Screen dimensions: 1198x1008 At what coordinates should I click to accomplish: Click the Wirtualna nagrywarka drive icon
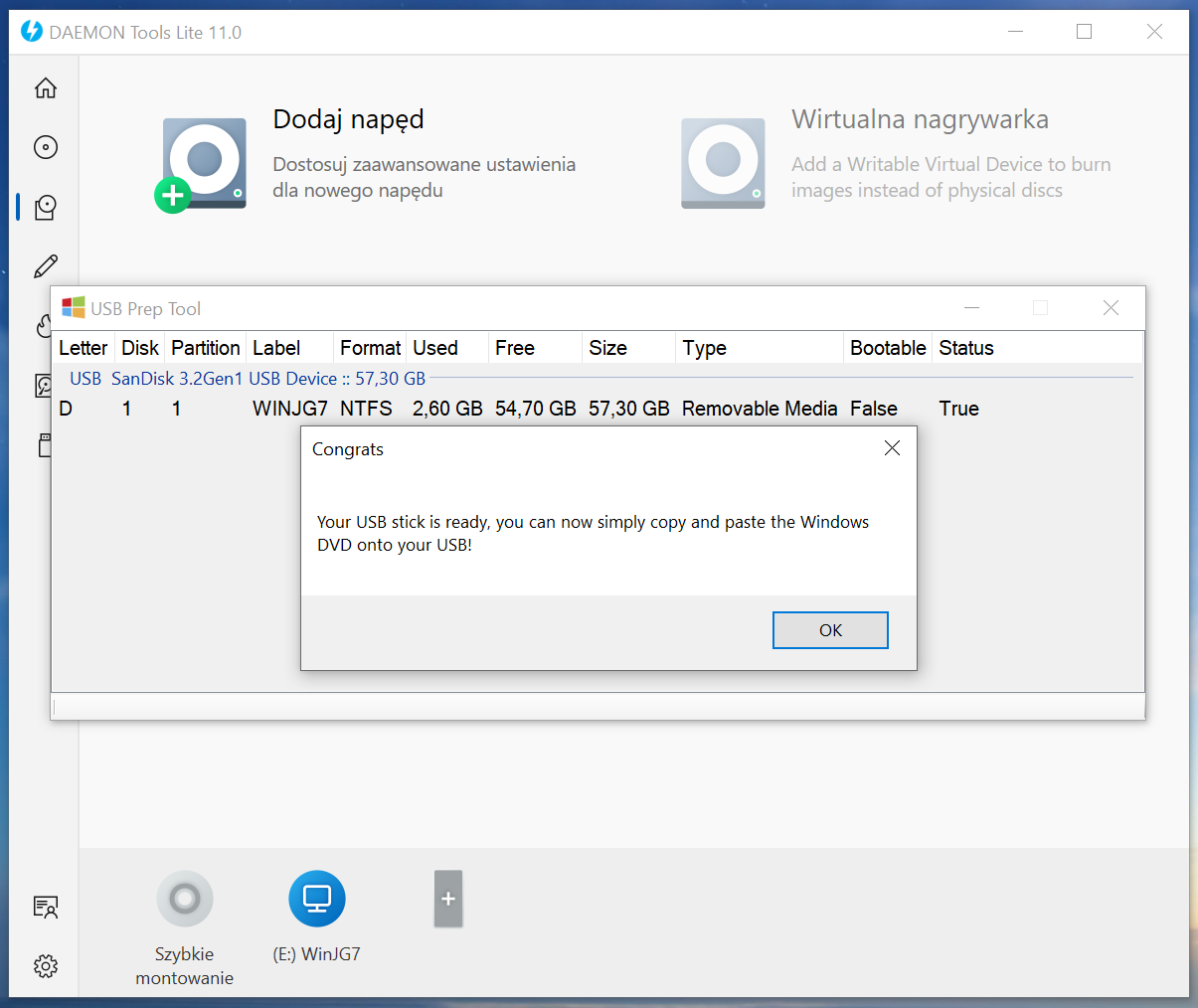point(723,163)
